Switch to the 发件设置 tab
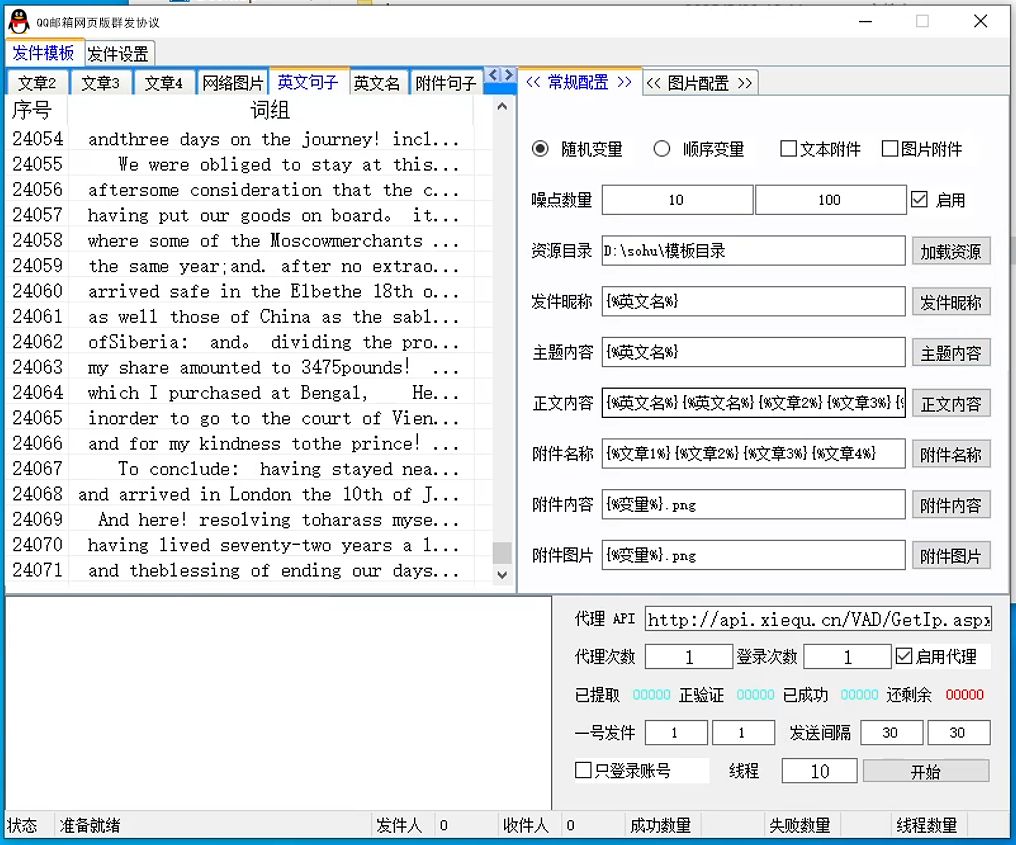This screenshot has width=1016, height=845. [118, 54]
